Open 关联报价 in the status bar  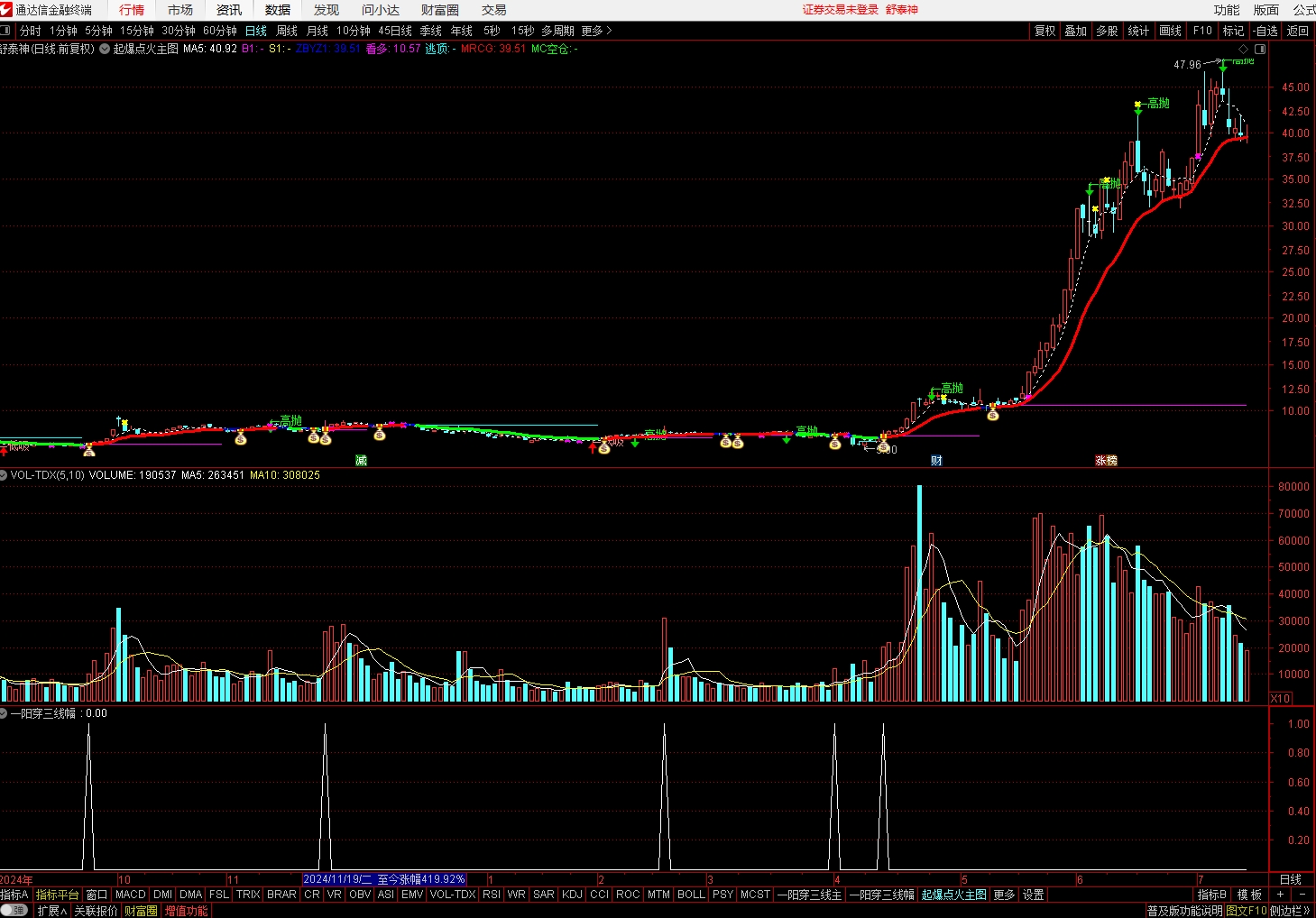coord(96,911)
